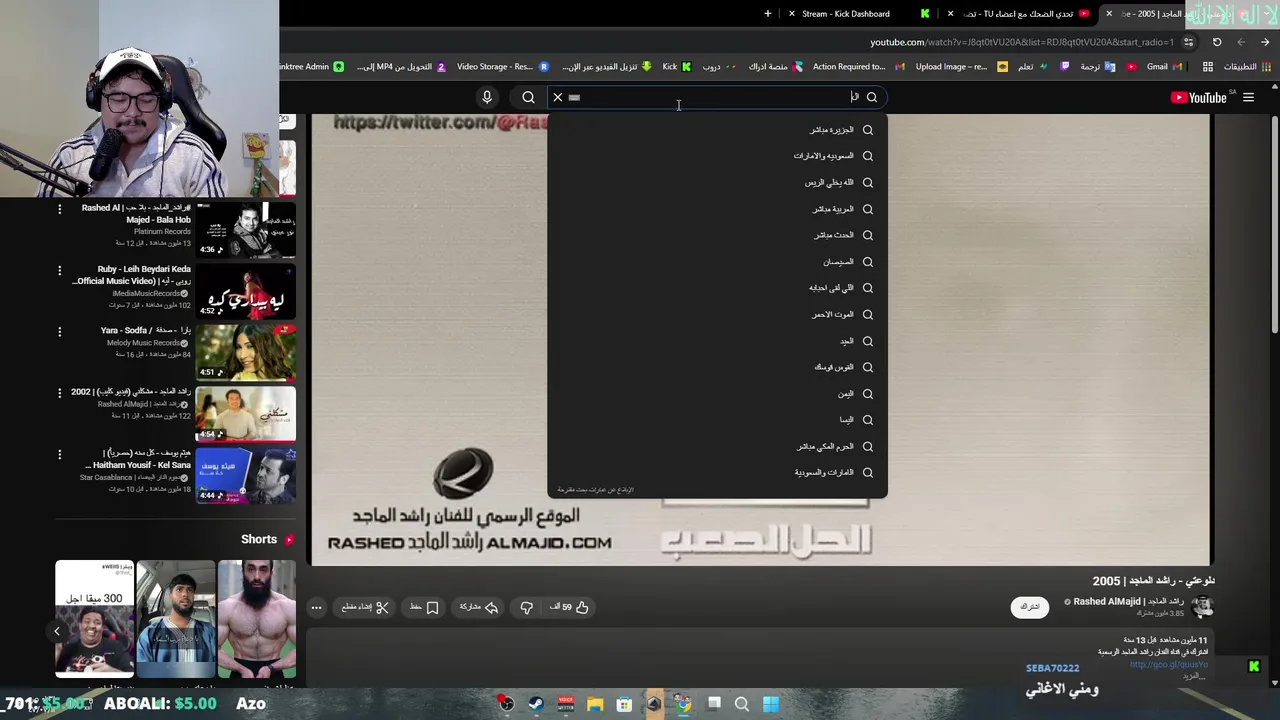Create a clip with the scissors button
The image size is (1280, 720).
tap(365, 607)
